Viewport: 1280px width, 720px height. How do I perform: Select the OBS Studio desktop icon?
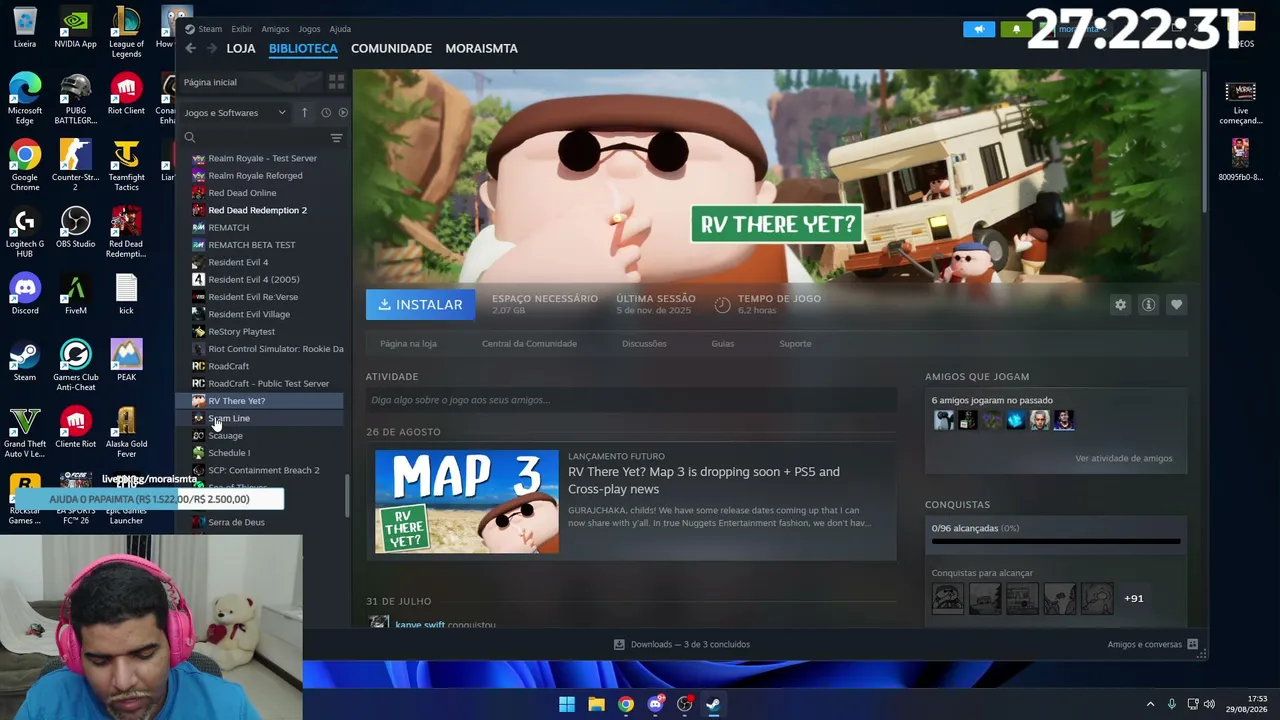point(75,228)
